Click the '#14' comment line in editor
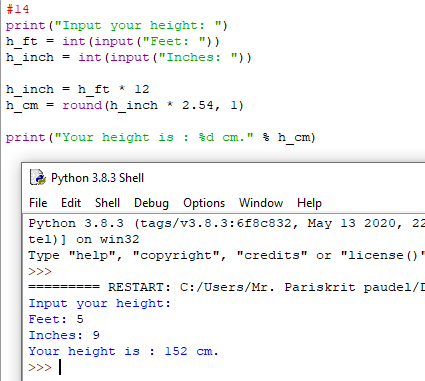The image size is (425, 381). (18, 9)
